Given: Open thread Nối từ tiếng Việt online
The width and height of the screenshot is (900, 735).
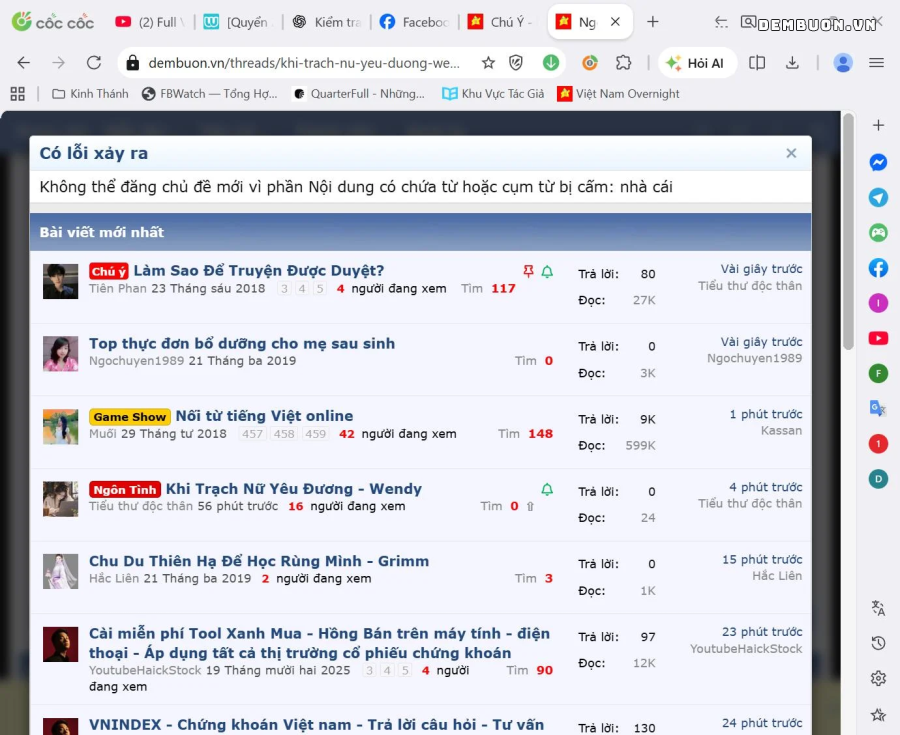Looking at the screenshot, I should click(x=264, y=416).
